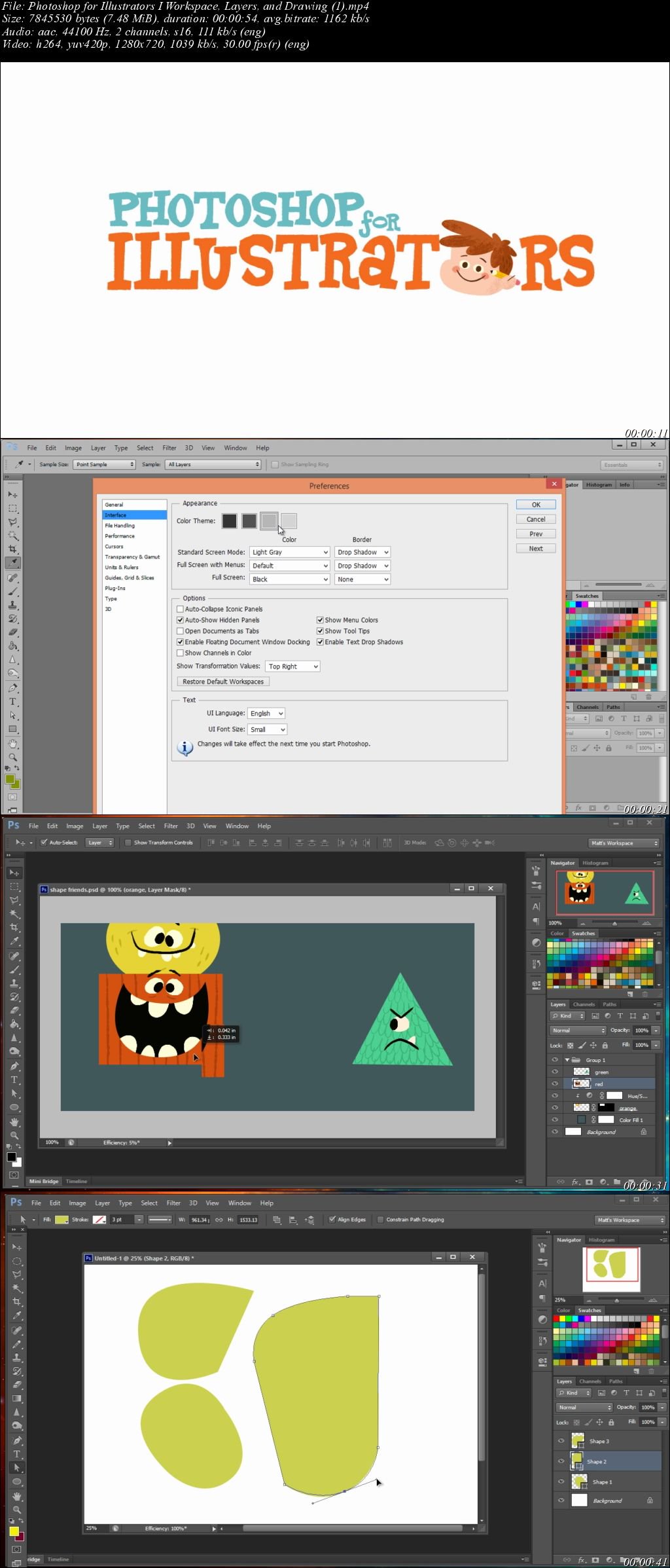Click add layer mask icon, shape friends window
Image resolution: width=670 pixels, height=1568 pixels.
pos(589,1182)
